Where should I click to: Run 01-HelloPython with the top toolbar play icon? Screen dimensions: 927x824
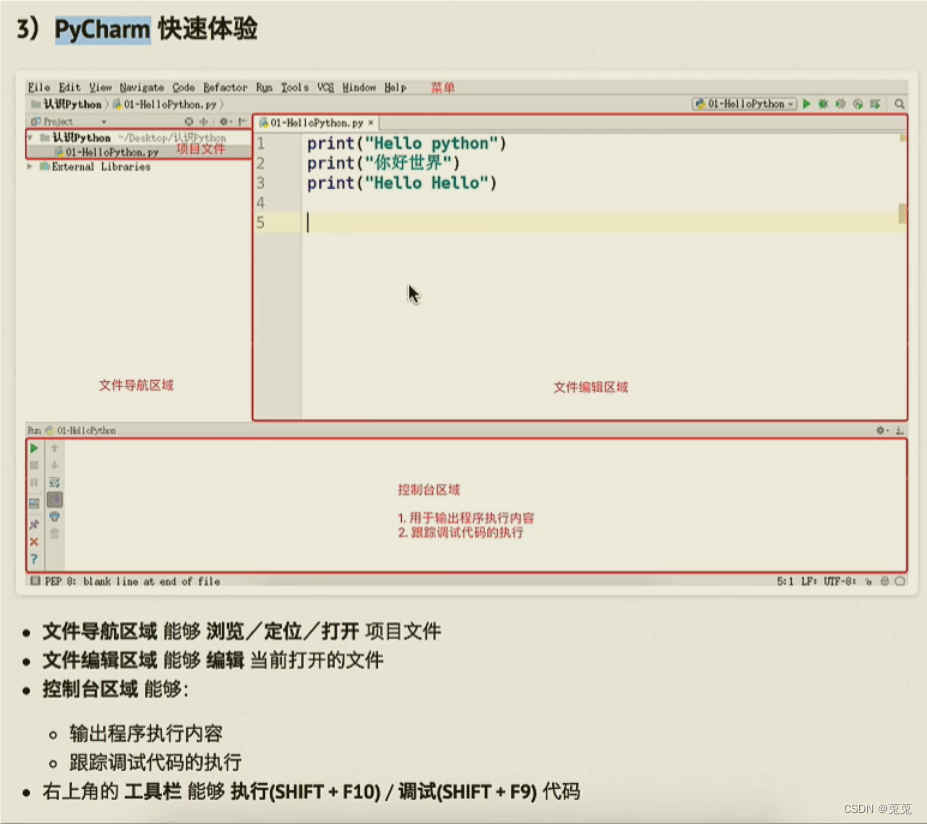(x=806, y=104)
